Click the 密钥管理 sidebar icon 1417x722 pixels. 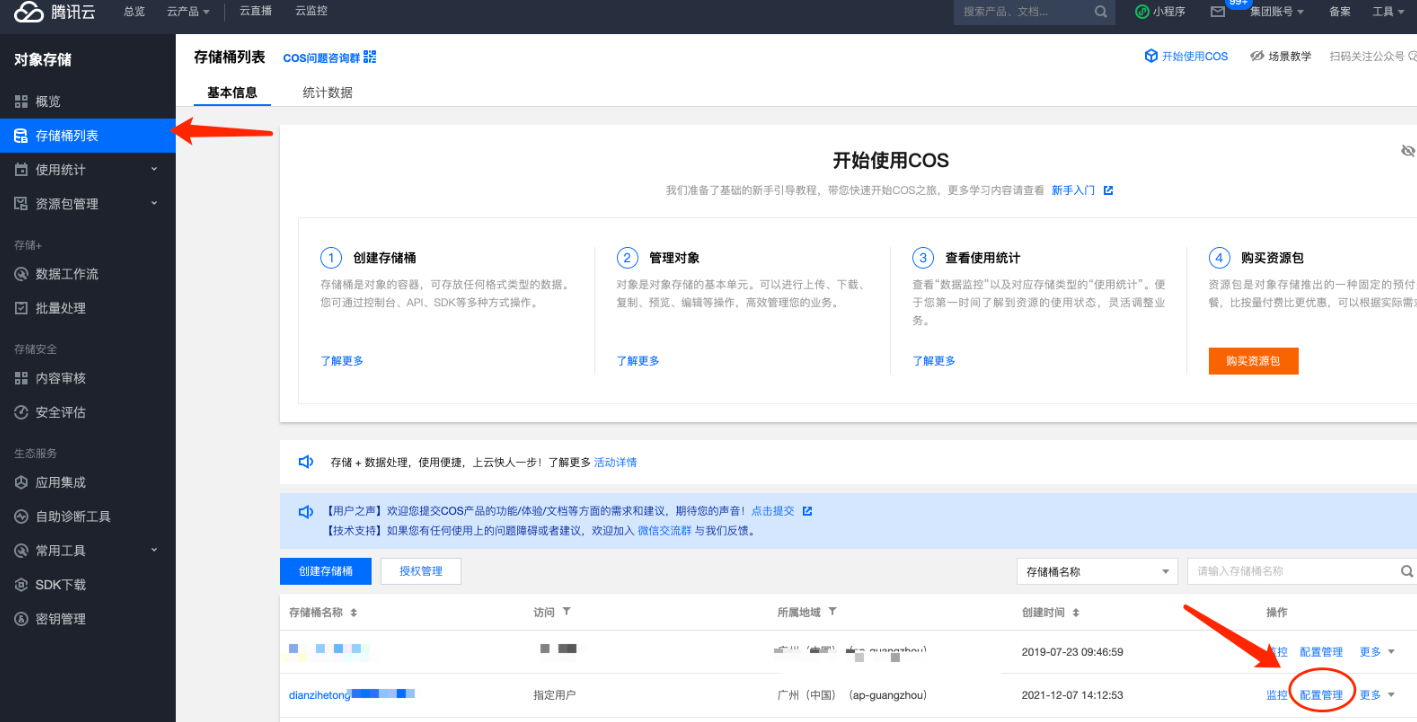(21, 619)
